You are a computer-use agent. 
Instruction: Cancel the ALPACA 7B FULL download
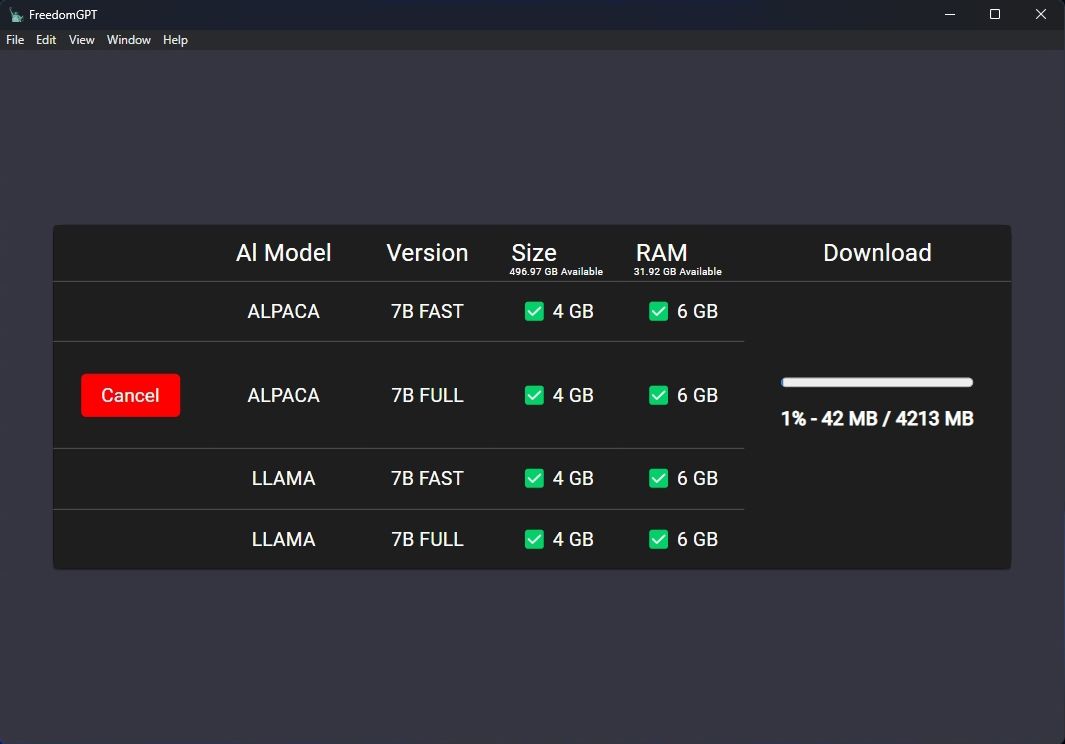(130, 395)
